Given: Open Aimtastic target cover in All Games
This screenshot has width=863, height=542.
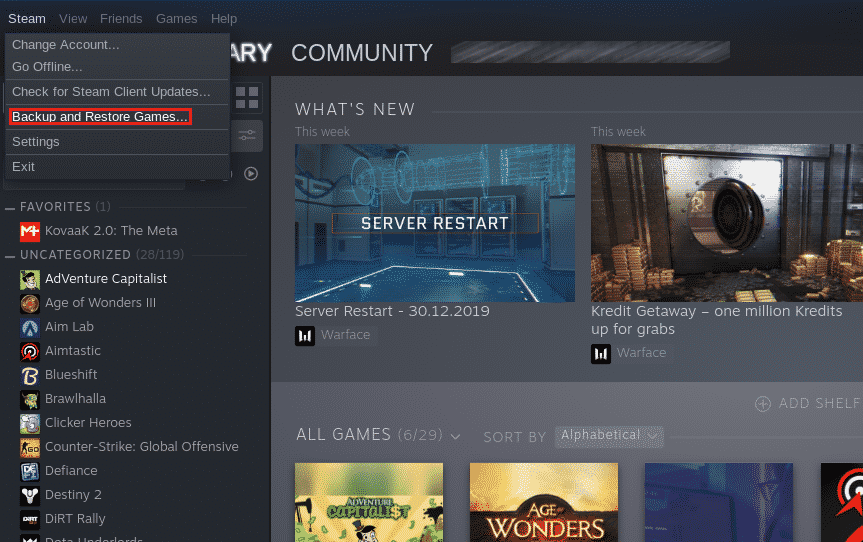Looking at the screenshot, I should [x=842, y=502].
